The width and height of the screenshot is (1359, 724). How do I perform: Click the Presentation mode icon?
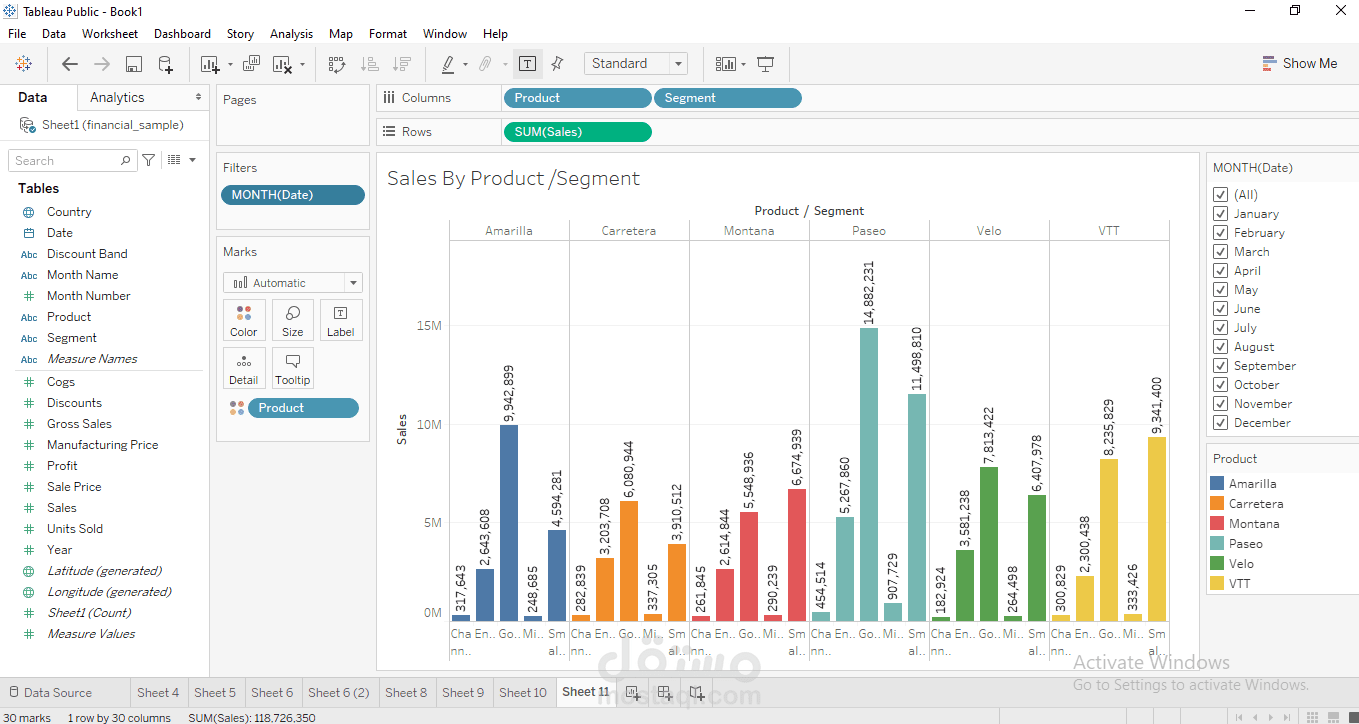(x=766, y=64)
